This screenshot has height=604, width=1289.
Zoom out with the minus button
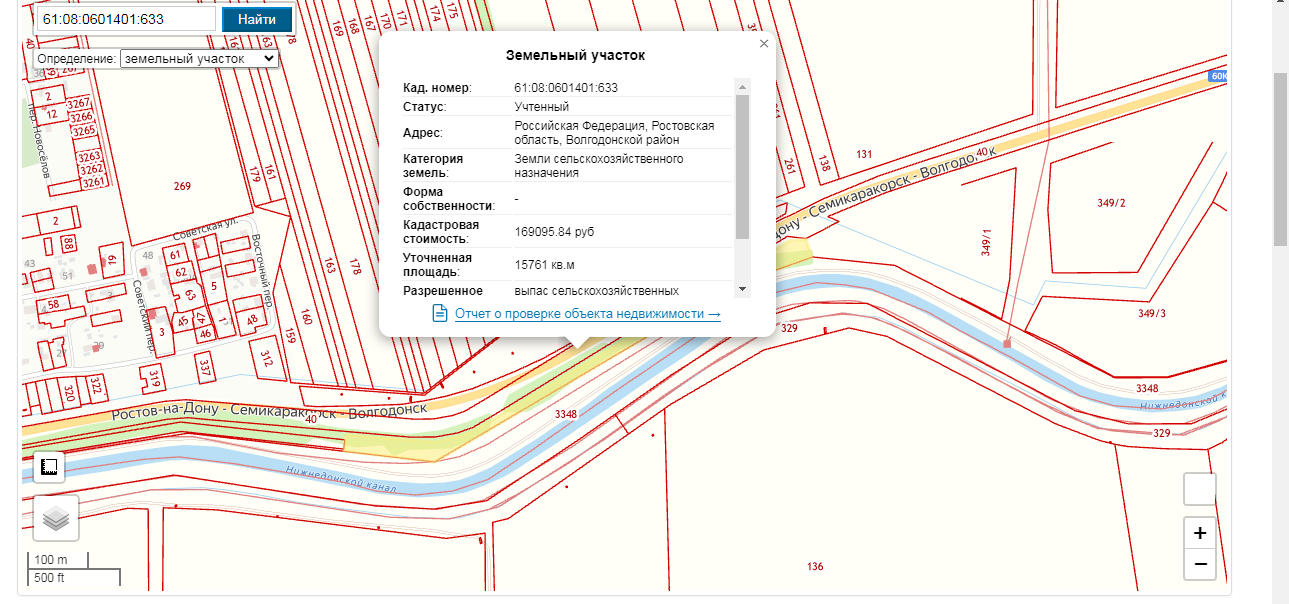click(1200, 564)
